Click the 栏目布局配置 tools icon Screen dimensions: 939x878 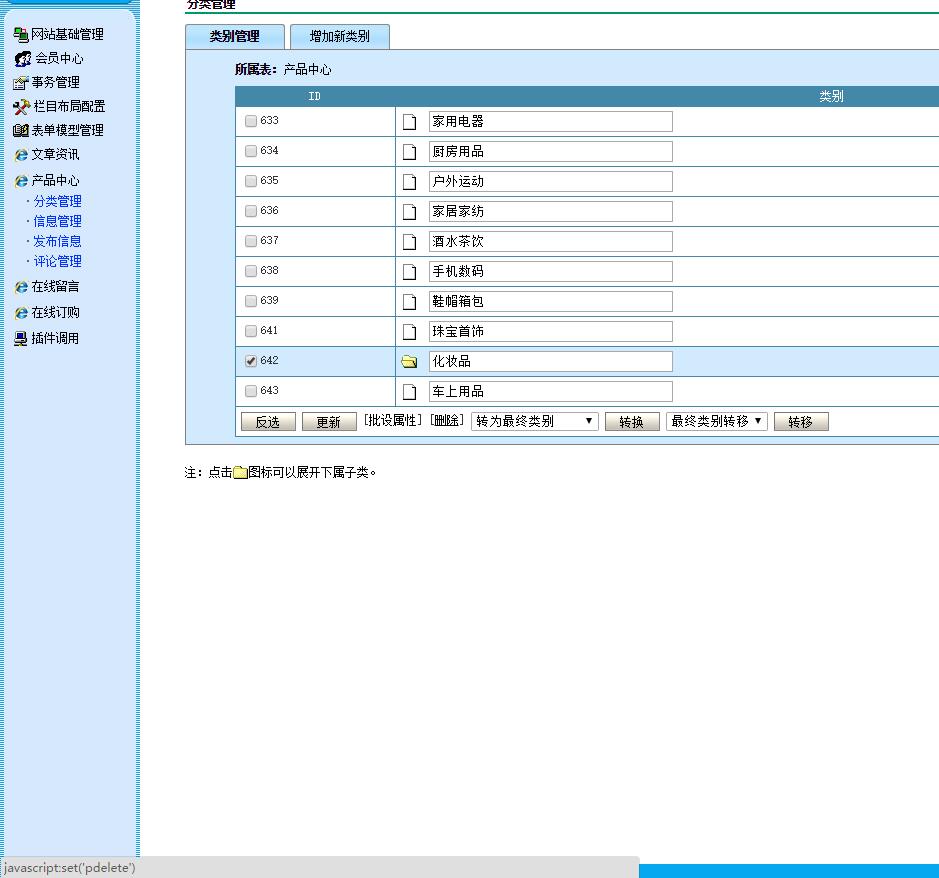22,107
